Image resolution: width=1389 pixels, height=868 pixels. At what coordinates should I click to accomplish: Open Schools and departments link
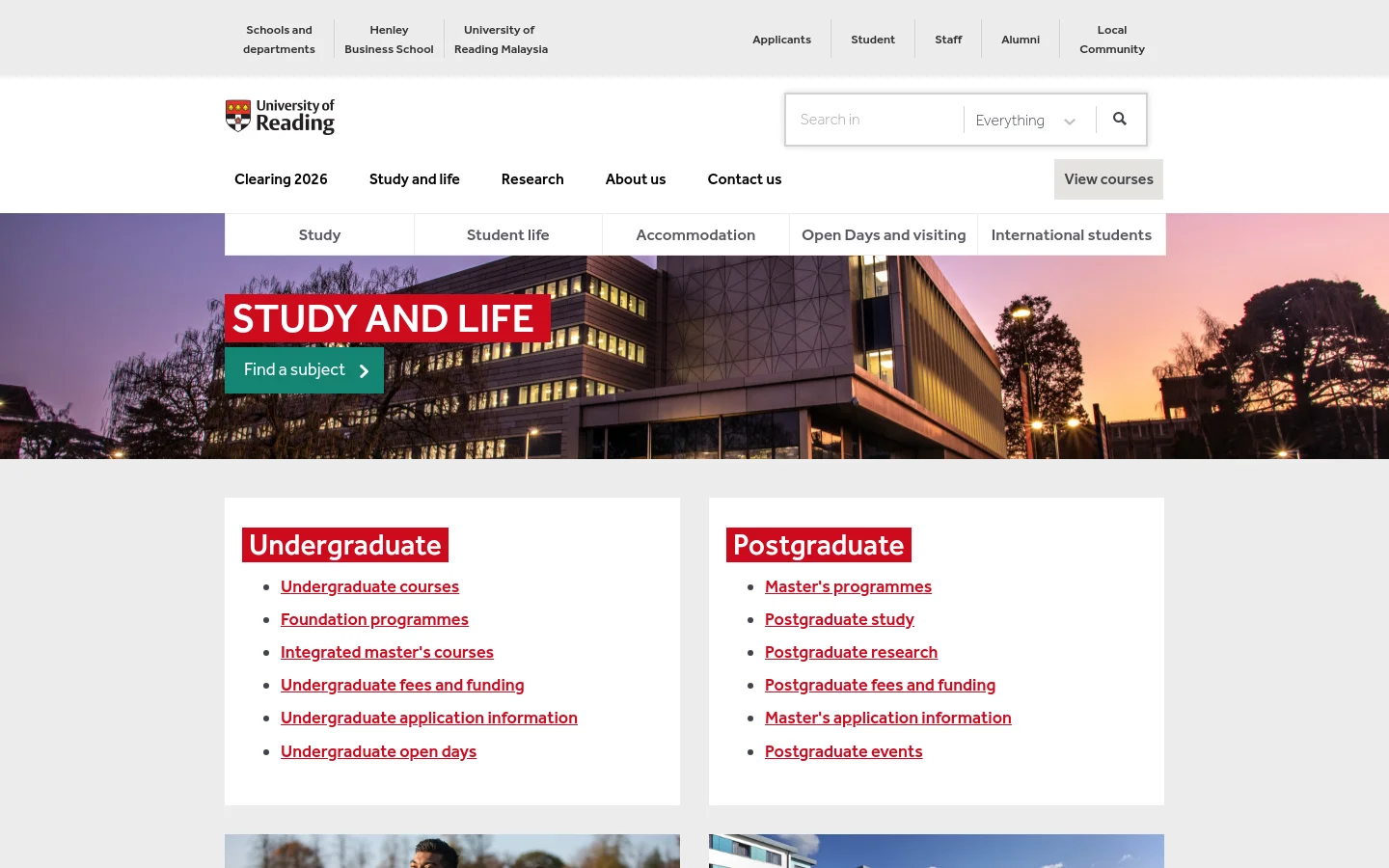(279, 40)
